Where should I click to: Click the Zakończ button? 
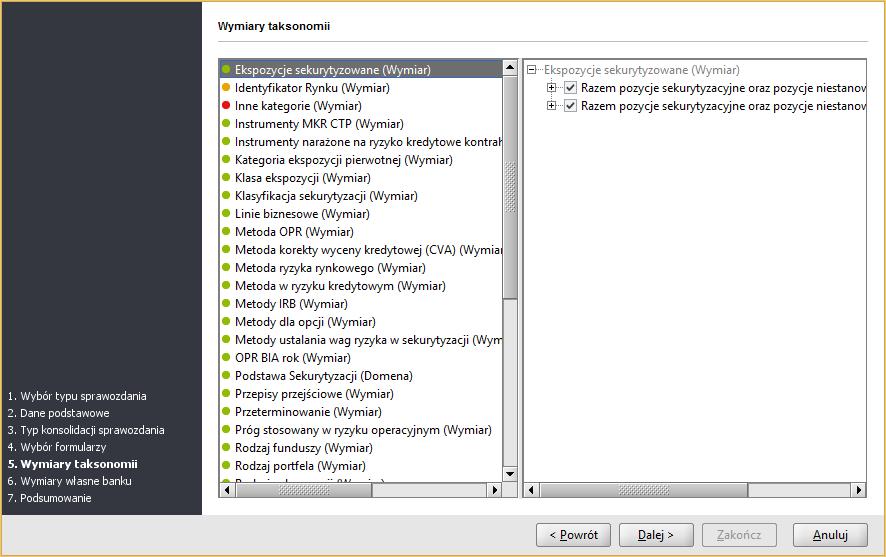(739, 535)
